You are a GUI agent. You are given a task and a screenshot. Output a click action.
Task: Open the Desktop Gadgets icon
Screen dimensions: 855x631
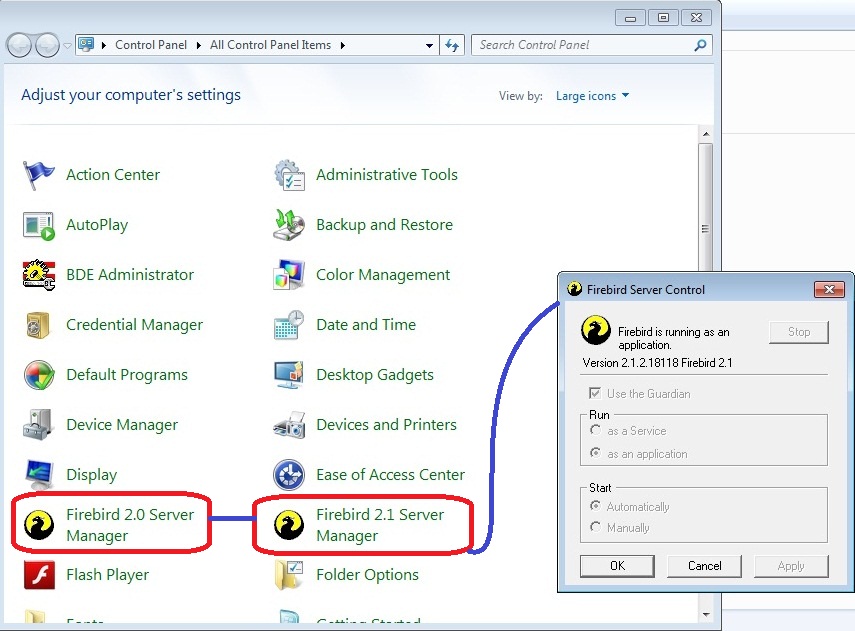[x=289, y=375]
